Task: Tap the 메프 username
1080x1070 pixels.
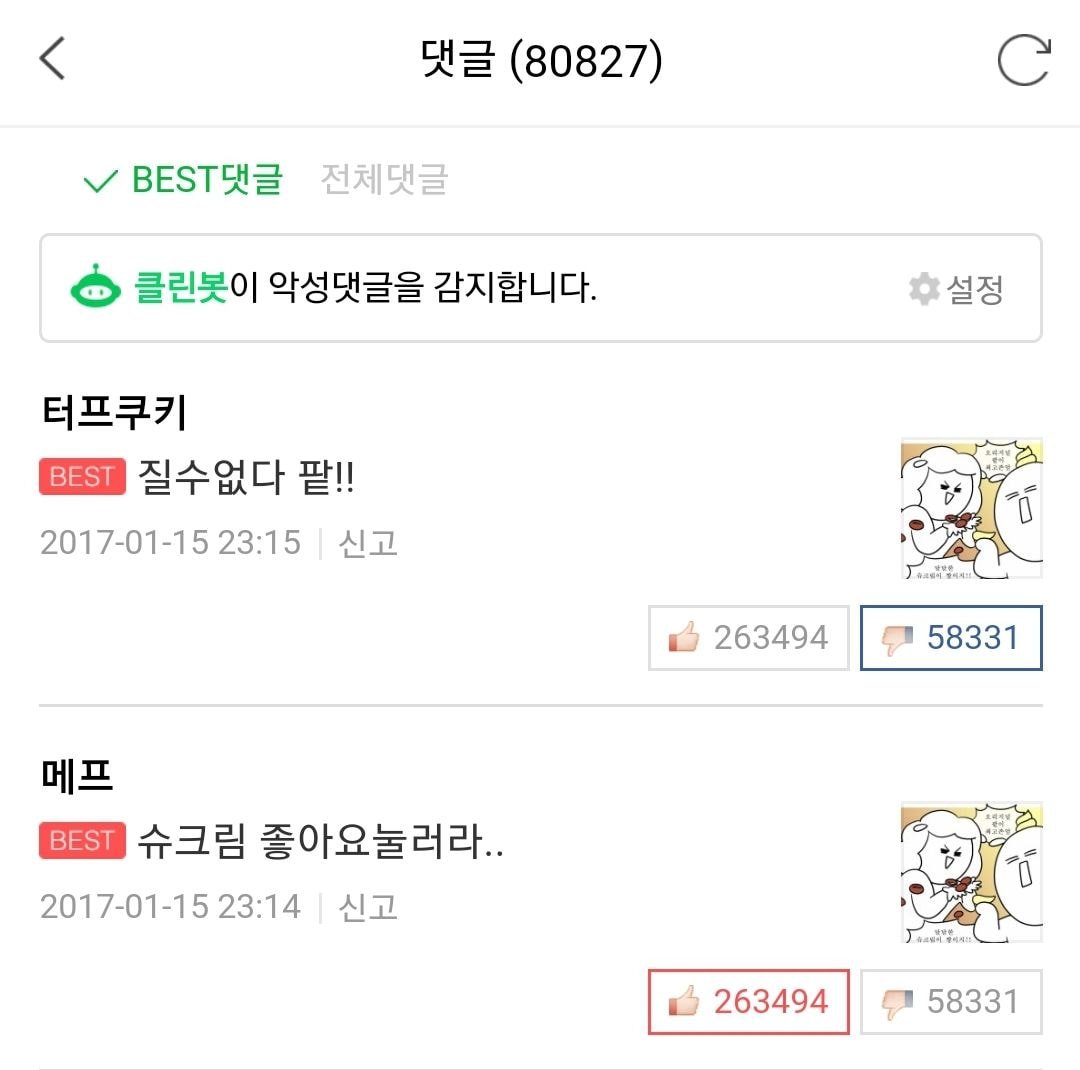Action: pyautogui.click(x=78, y=776)
